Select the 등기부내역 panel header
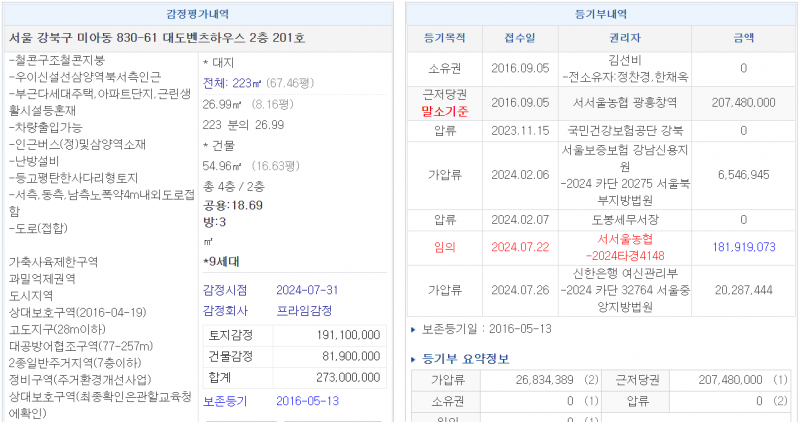The height and width of the screenshot is (422, 800). click(601, 14)
